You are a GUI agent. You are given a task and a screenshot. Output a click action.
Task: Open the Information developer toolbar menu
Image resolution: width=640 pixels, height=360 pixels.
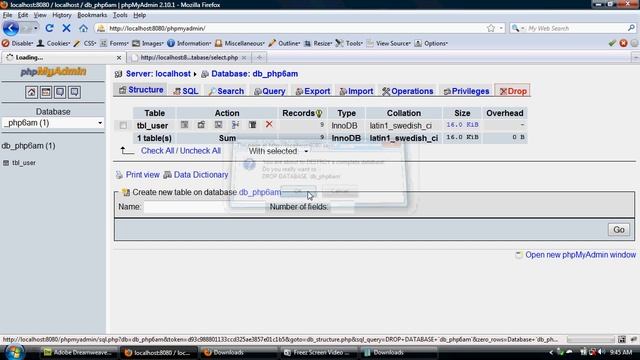coord(189,43)
